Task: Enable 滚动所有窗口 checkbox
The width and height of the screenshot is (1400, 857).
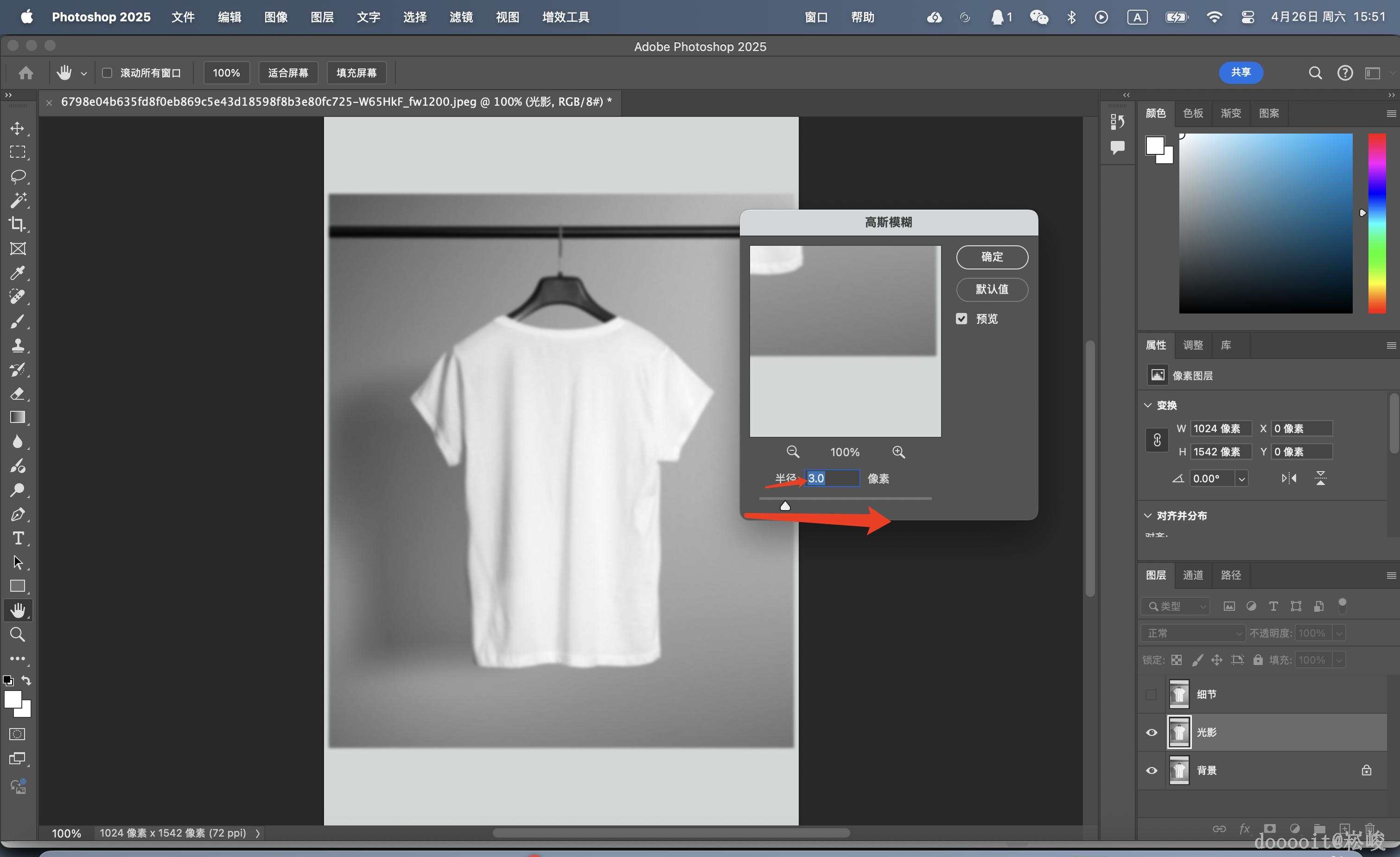Action: tap(107, 73)
